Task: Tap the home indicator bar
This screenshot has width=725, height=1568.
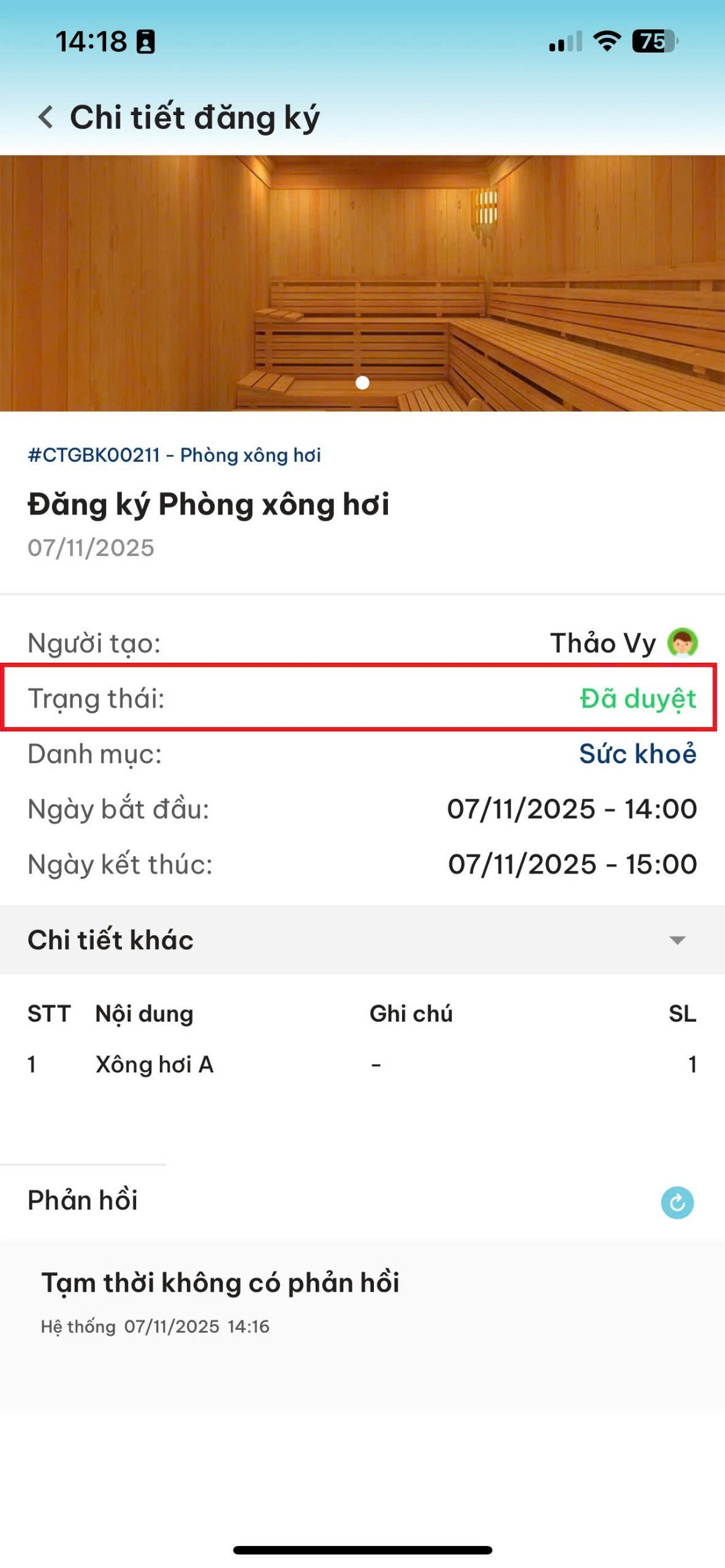Action: click(x=362, y=1550)
